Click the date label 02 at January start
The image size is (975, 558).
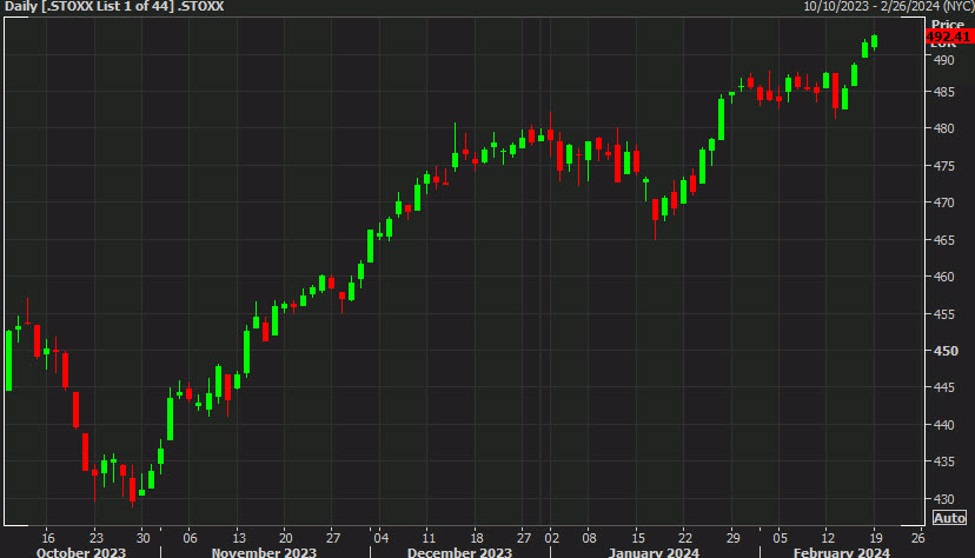(552, 538)
